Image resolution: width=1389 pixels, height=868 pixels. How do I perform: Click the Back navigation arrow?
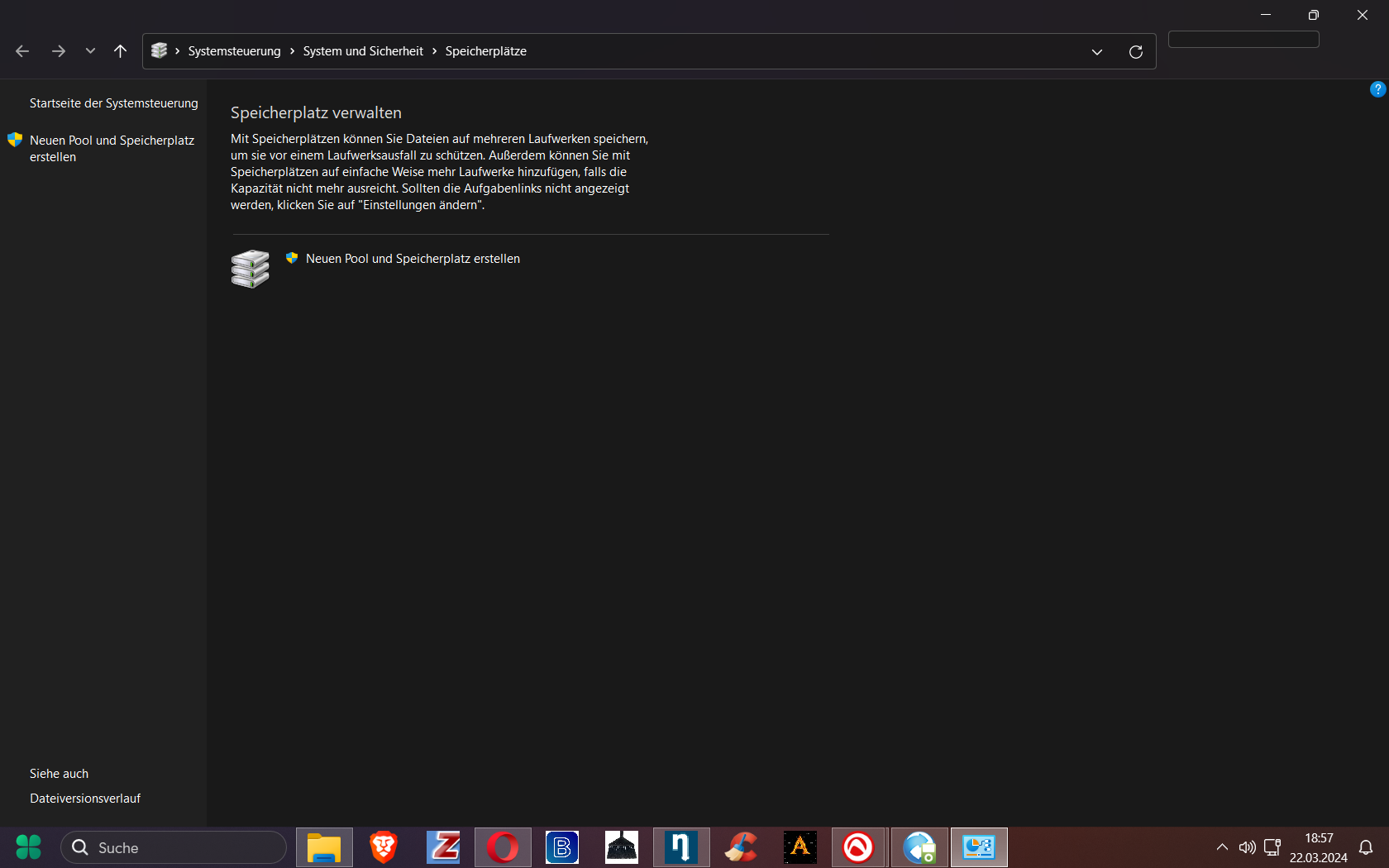[22, 51]
